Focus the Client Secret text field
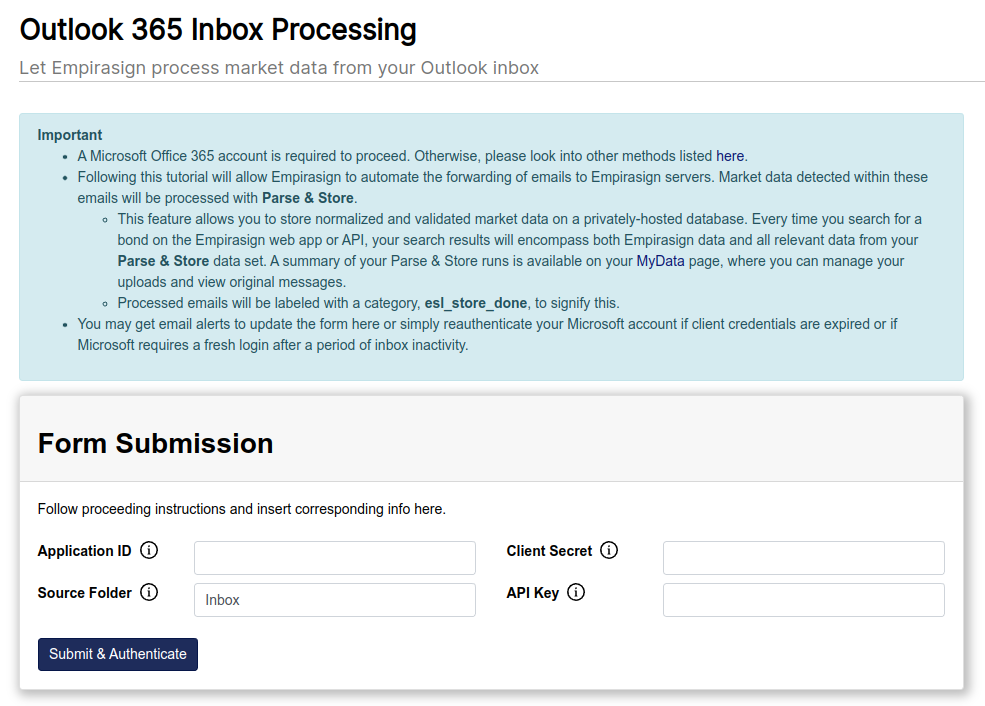This screenshot has width=985, height=706. [803, 558]
